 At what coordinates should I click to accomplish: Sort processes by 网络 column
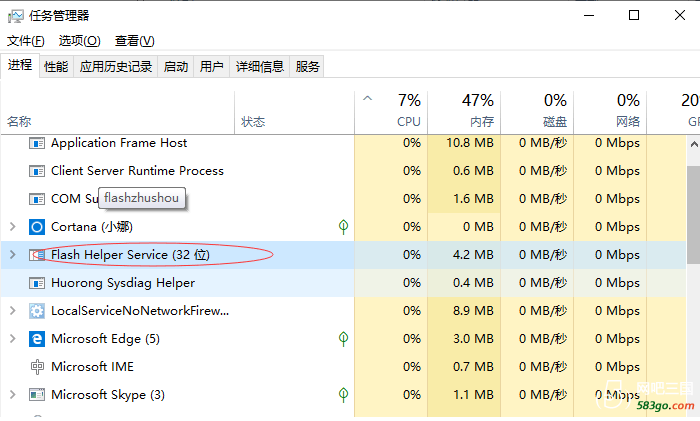pos(610,113)
